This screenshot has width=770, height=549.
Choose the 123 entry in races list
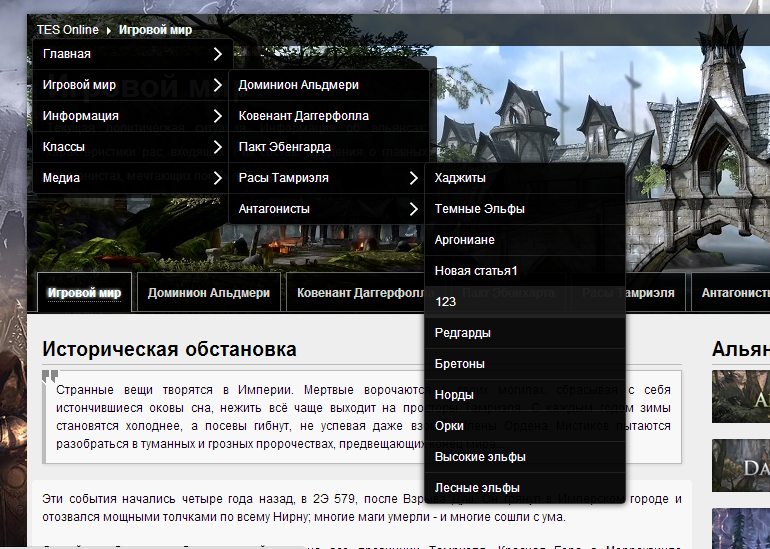(x=524, y=302)
